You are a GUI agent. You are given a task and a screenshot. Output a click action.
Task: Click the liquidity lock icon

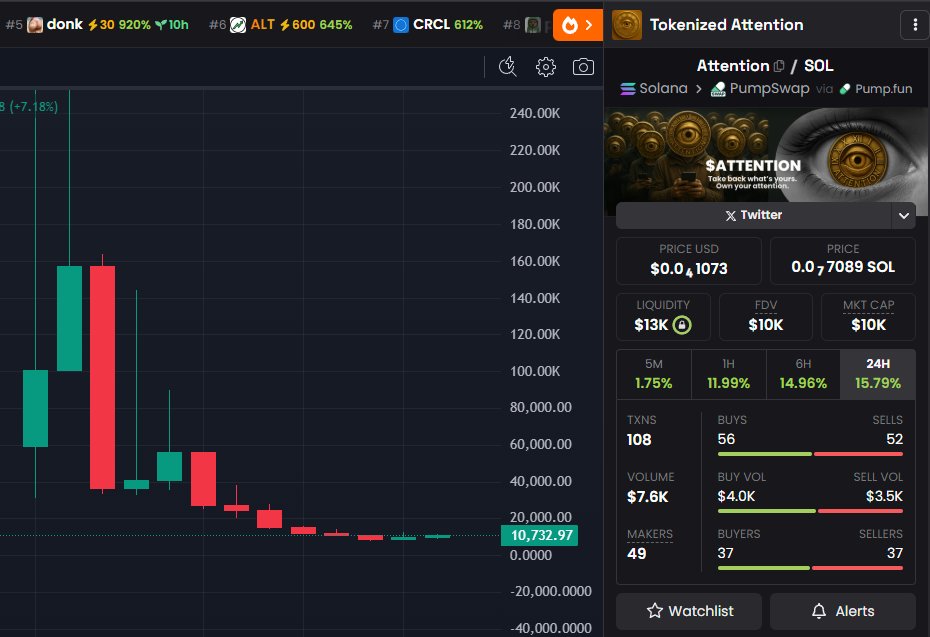[x=682, y=325]
